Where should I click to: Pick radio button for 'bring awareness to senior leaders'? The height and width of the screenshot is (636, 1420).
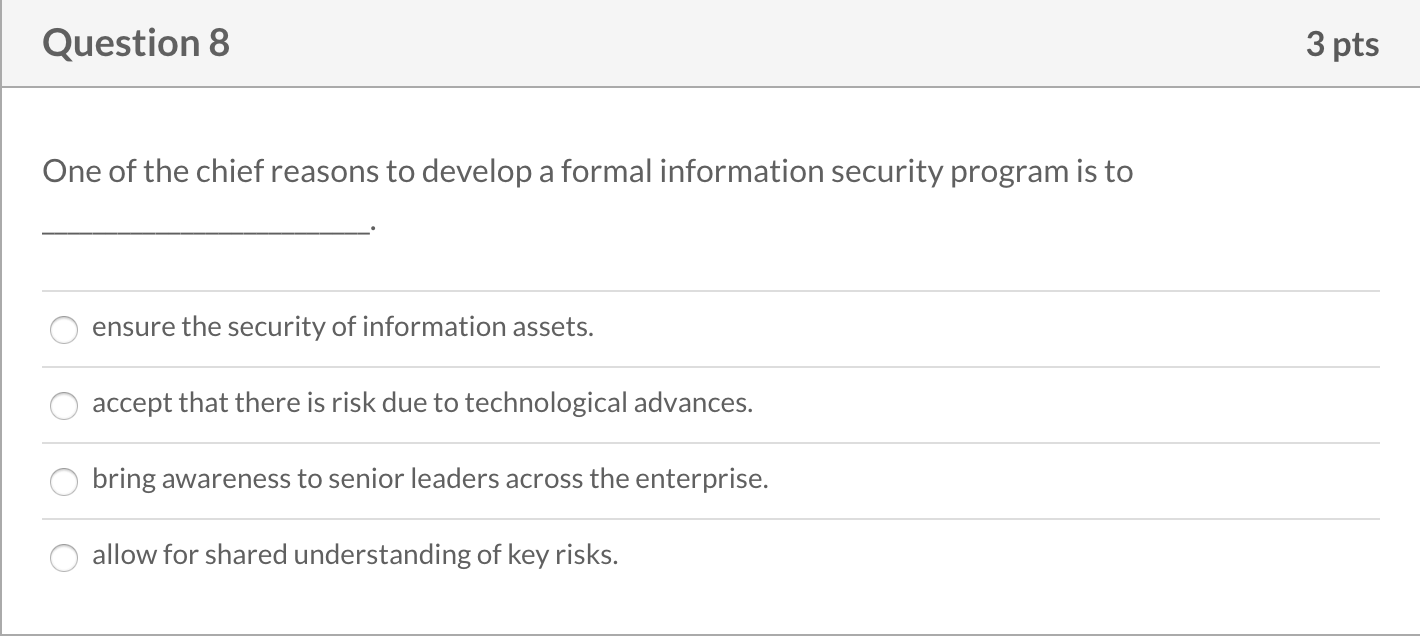coord(65,482)
